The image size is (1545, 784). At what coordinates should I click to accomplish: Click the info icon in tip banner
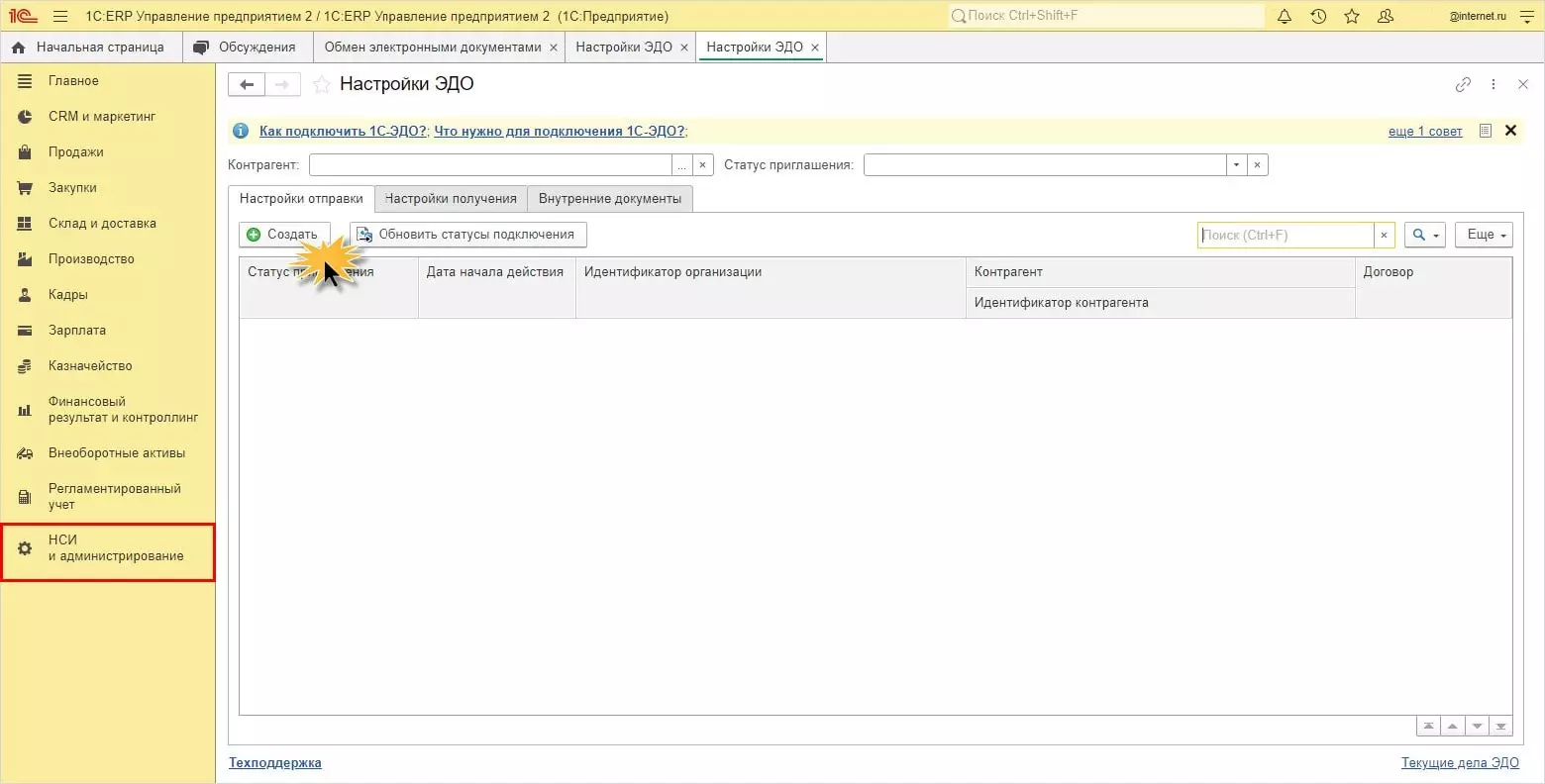[241, 131]
